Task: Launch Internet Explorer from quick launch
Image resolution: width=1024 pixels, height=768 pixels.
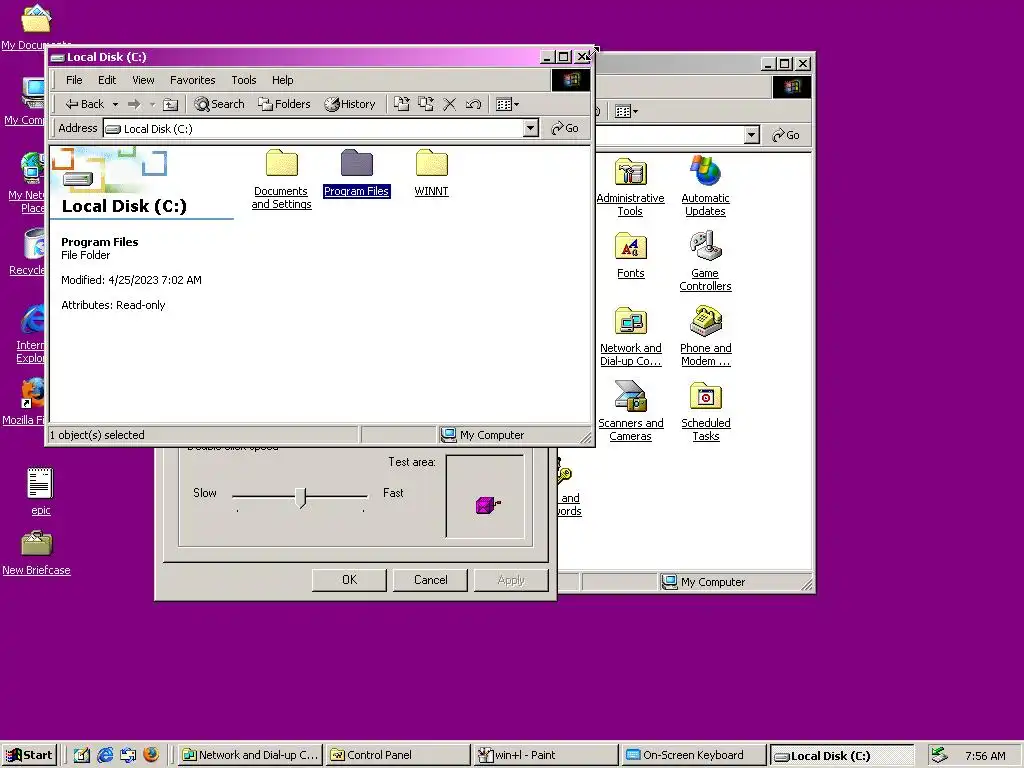Action: (104, 755)
